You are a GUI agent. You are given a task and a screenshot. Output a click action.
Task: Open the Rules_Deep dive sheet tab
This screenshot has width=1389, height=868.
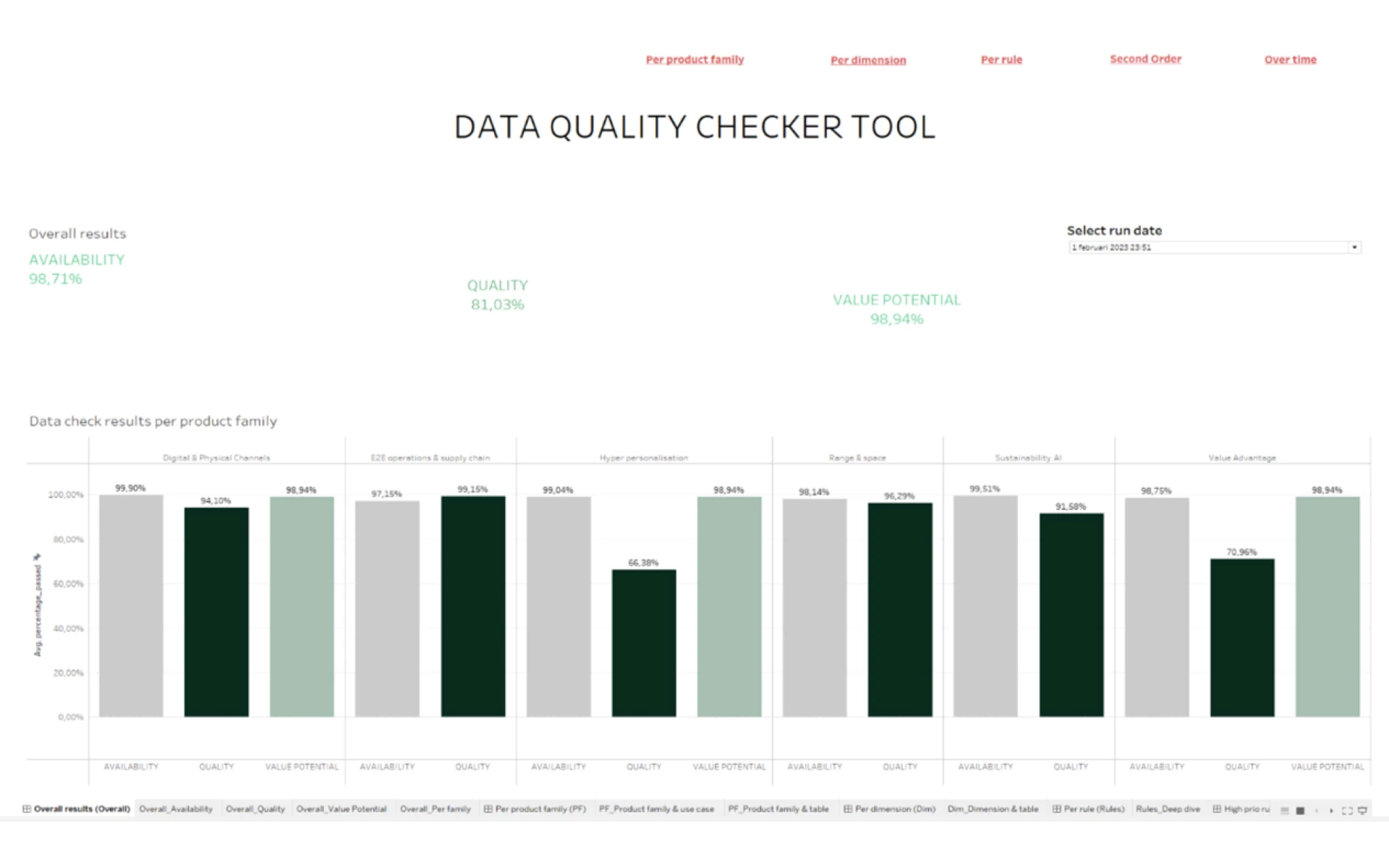1168,809
